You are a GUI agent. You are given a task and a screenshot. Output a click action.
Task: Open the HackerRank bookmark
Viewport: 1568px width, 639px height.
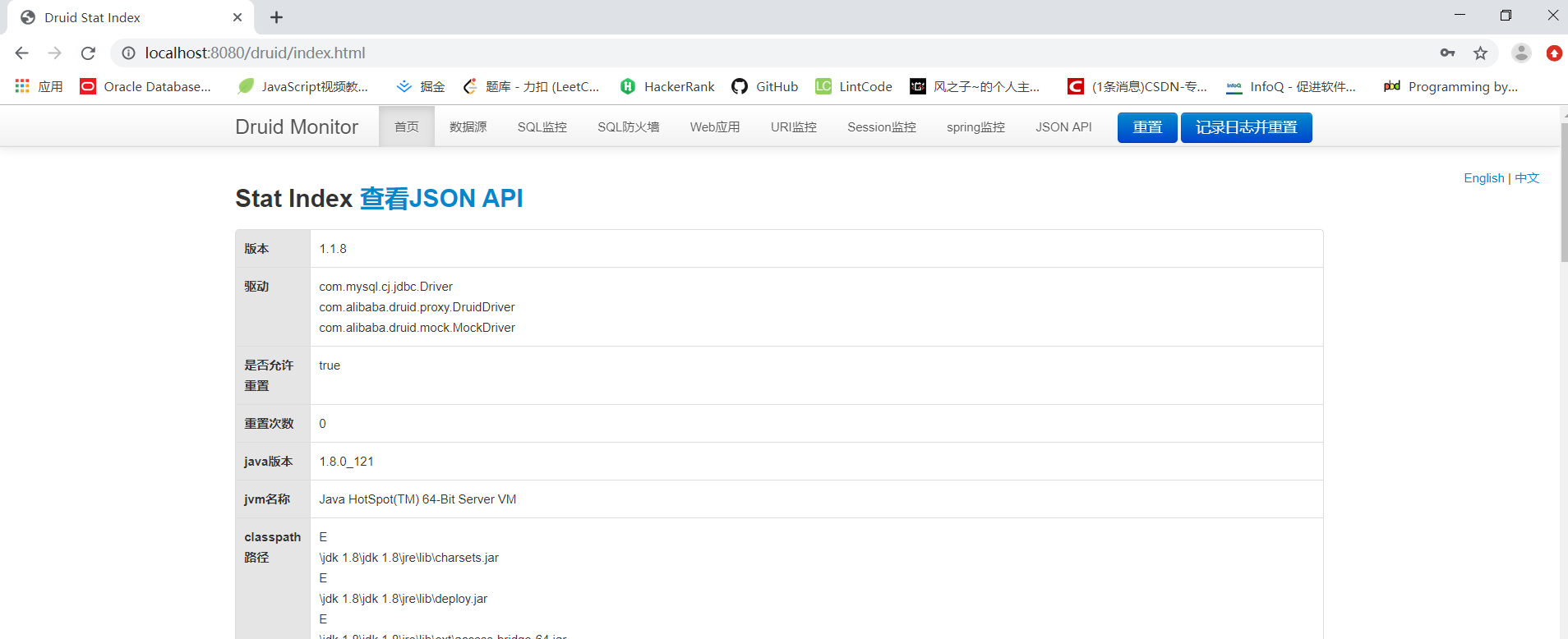click(x=667, y=86)
